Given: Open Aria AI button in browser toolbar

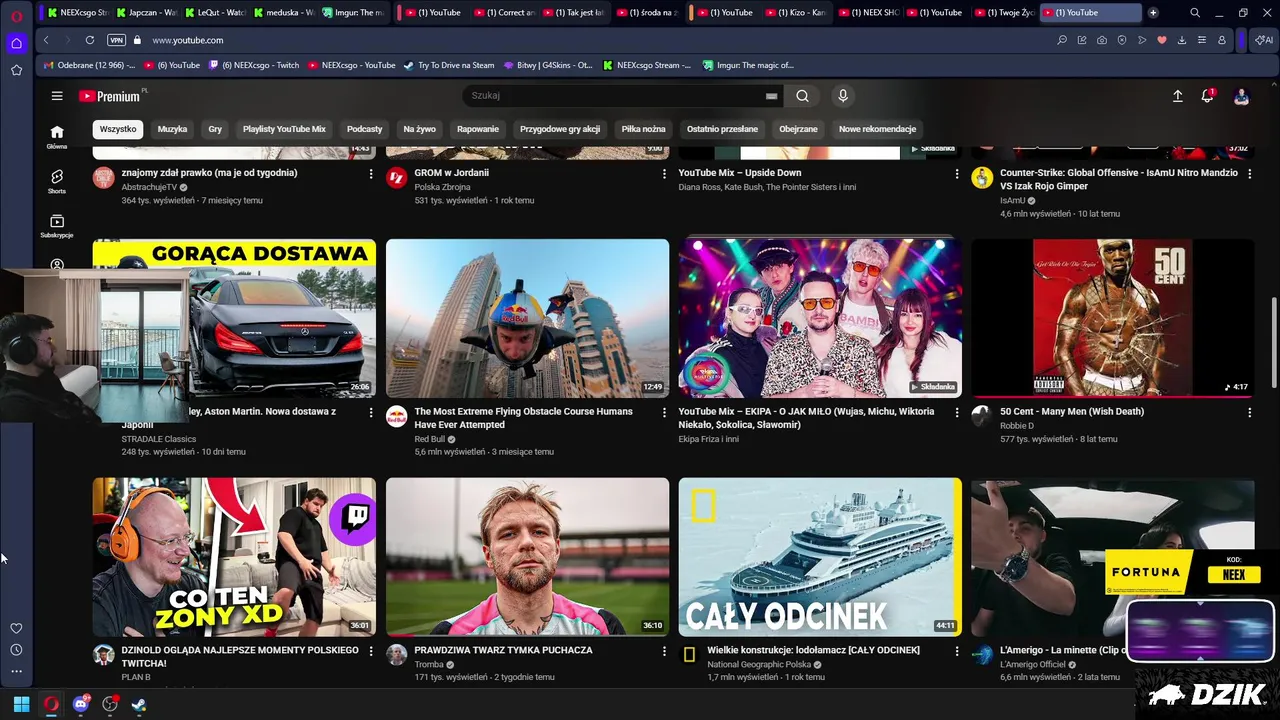Looking at the screenshot, I should tap(1264, 40).
